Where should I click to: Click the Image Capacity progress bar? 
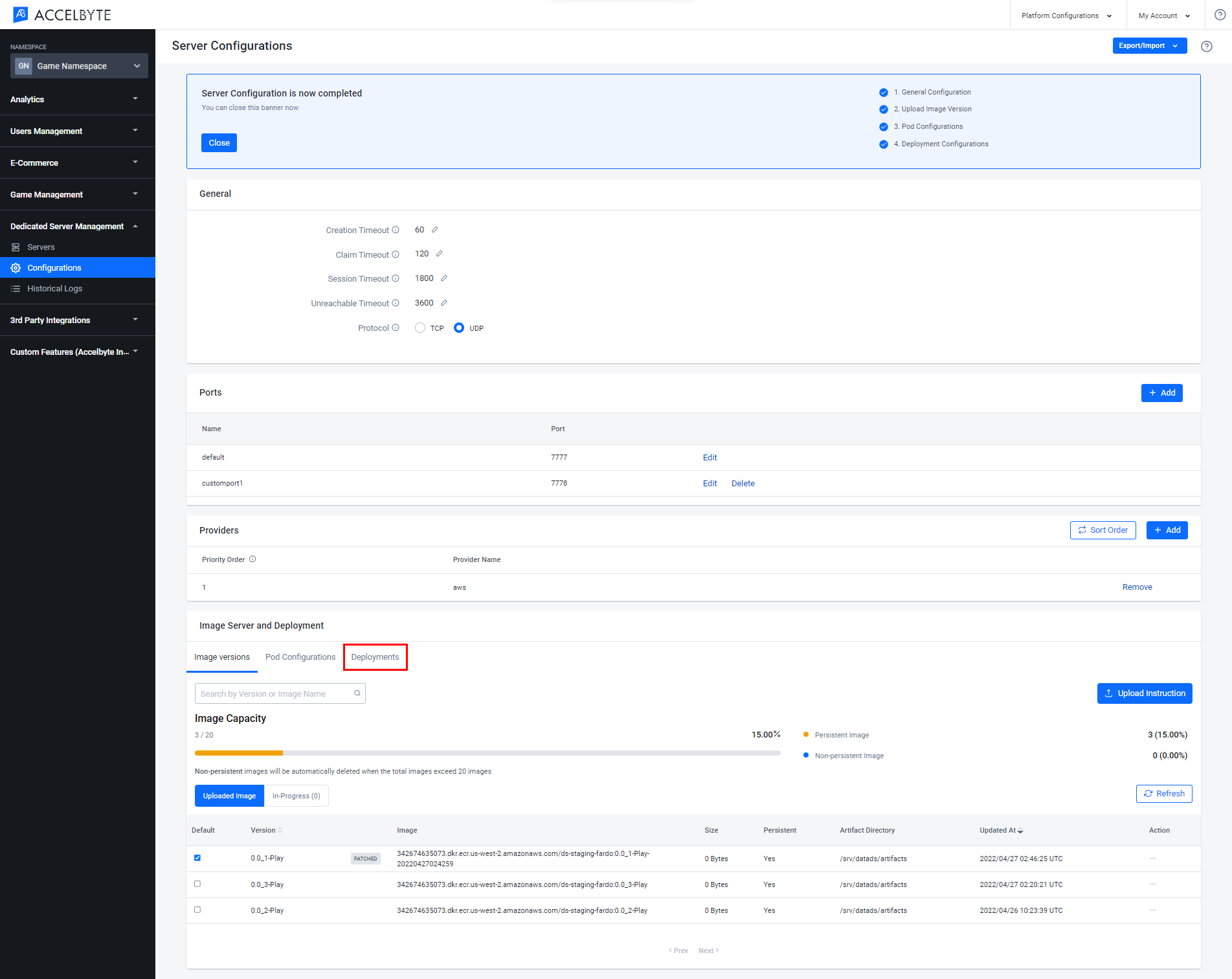click(x=487, y=753)
